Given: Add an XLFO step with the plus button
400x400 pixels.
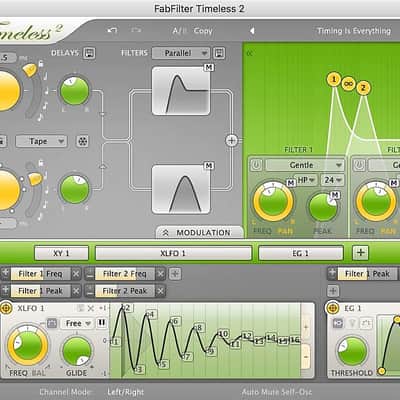Looking at the screenshot, I should coord(306,327).
